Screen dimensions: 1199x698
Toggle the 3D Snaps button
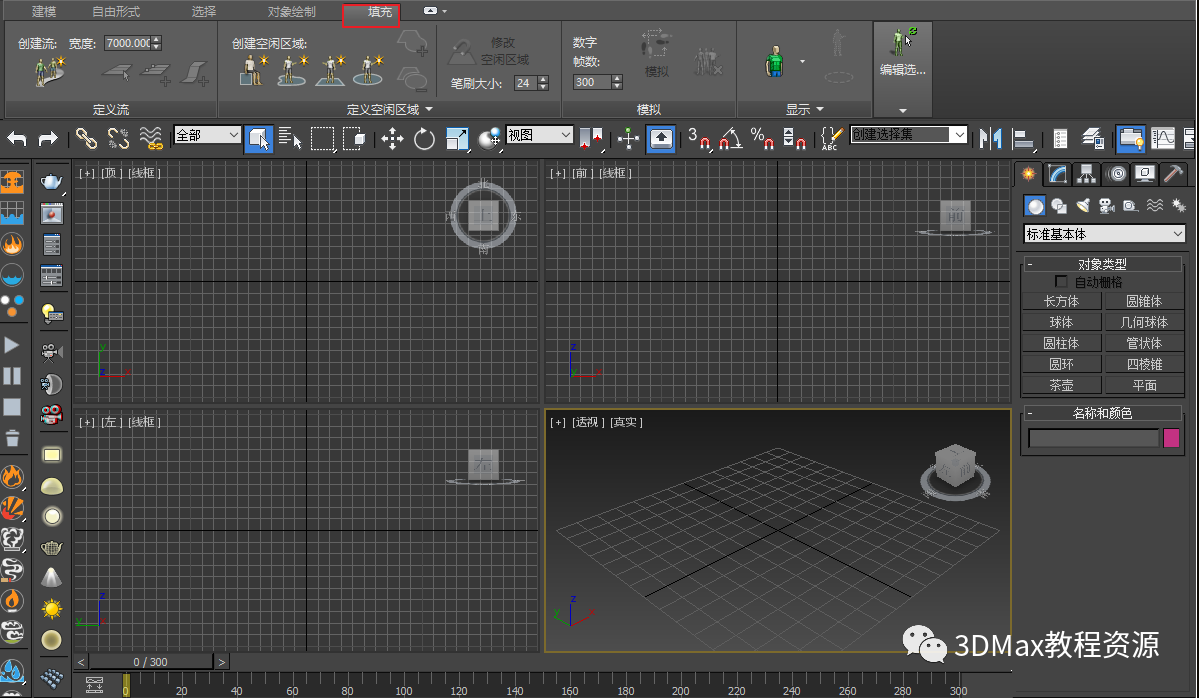[x=698, y=138]
